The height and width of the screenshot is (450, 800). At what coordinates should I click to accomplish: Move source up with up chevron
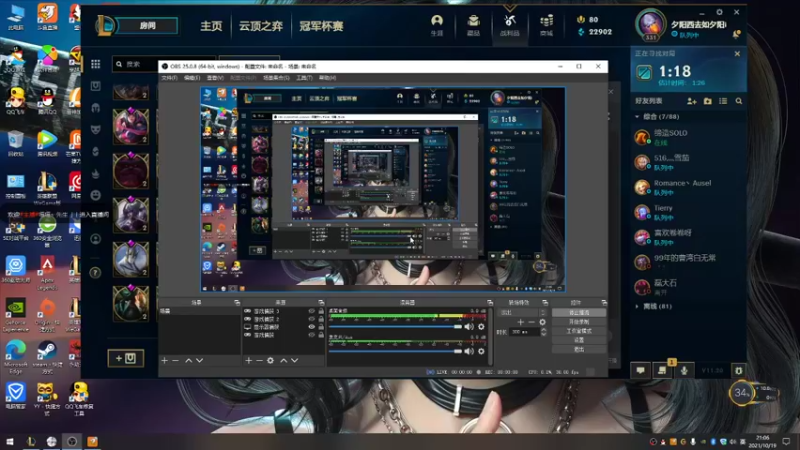click(x=284, y=360)
